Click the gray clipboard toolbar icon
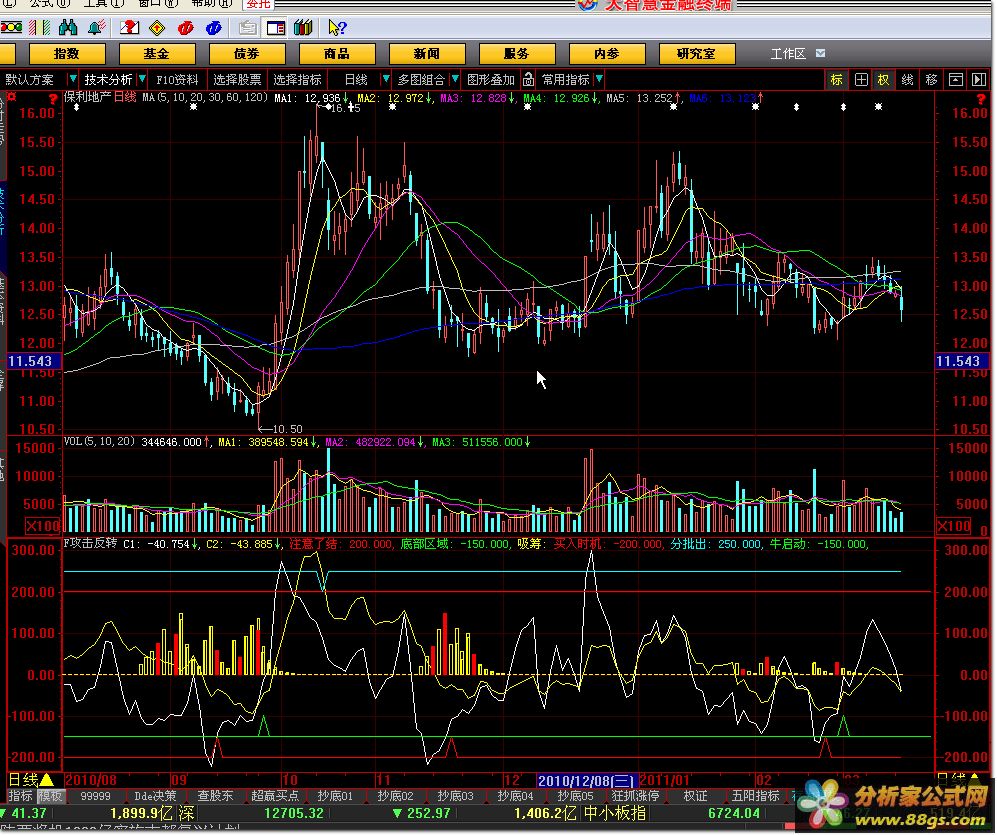Image resolution: width=997 pixels, height=835 pixels. [247, 27]
